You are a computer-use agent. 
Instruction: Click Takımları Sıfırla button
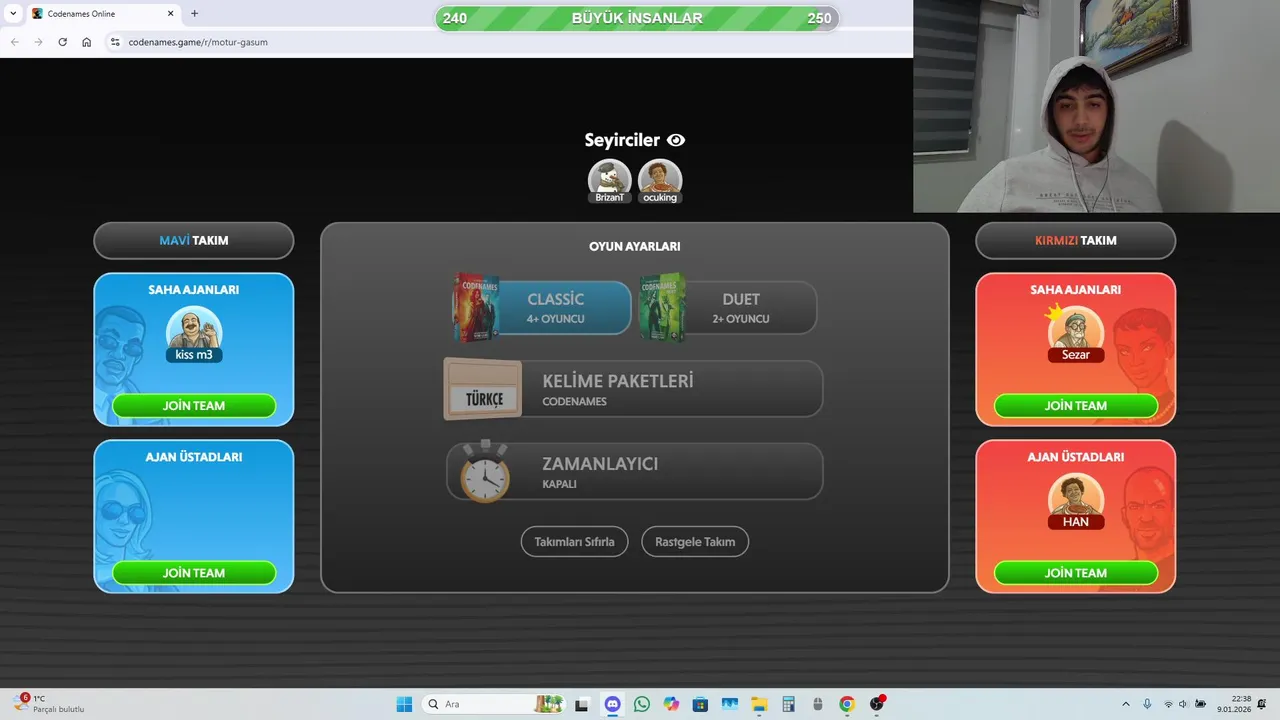point(574,542)
